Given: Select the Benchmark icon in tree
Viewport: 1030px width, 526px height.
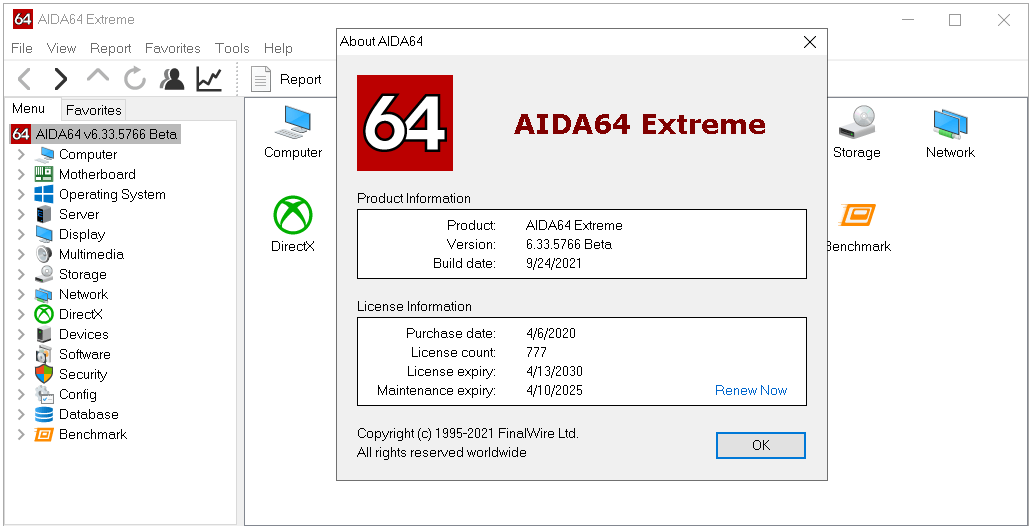Looking at the screenshot, I should coord(44,435).
